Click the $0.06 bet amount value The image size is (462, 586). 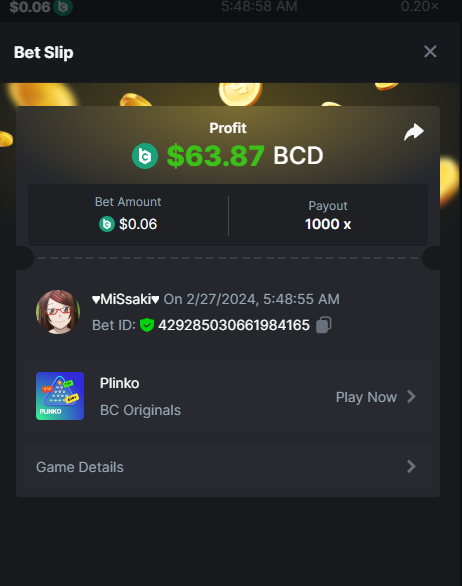coord(138,224)
